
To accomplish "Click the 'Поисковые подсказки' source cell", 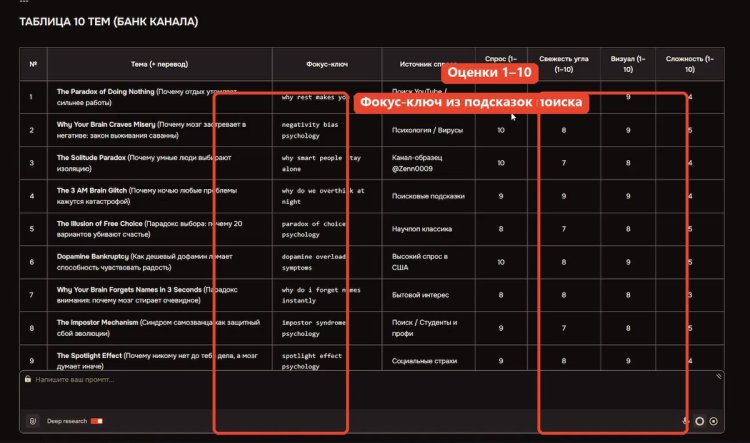I will (x=428, y=196).
